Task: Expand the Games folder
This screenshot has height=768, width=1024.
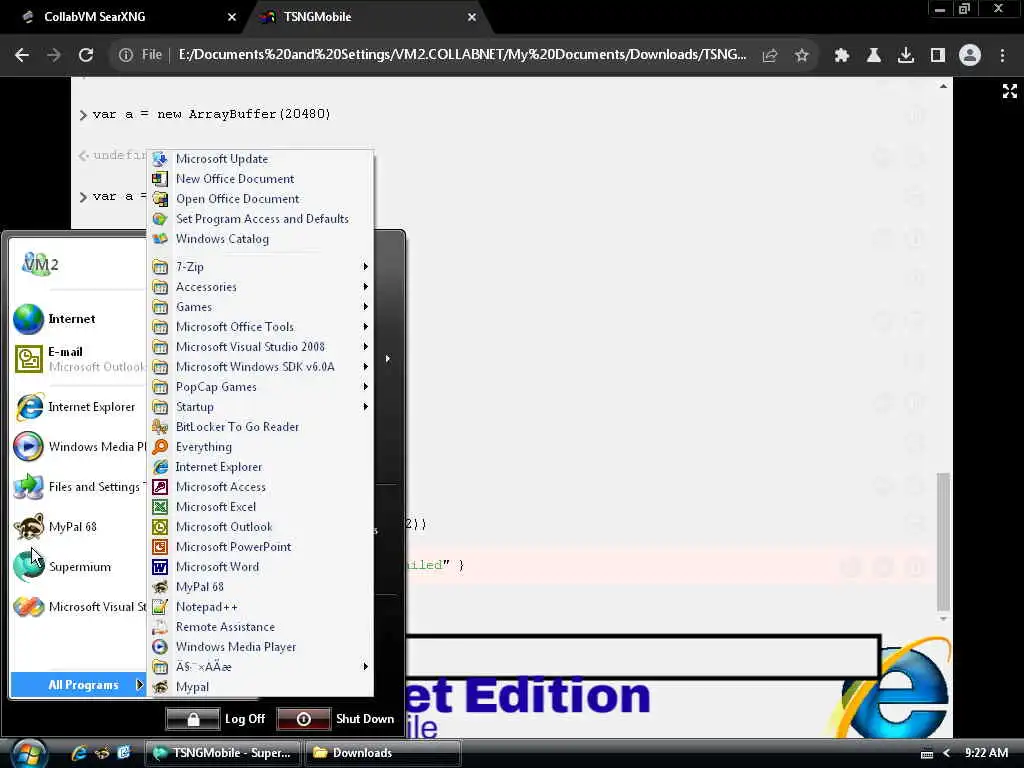Action: click(261, 307)
